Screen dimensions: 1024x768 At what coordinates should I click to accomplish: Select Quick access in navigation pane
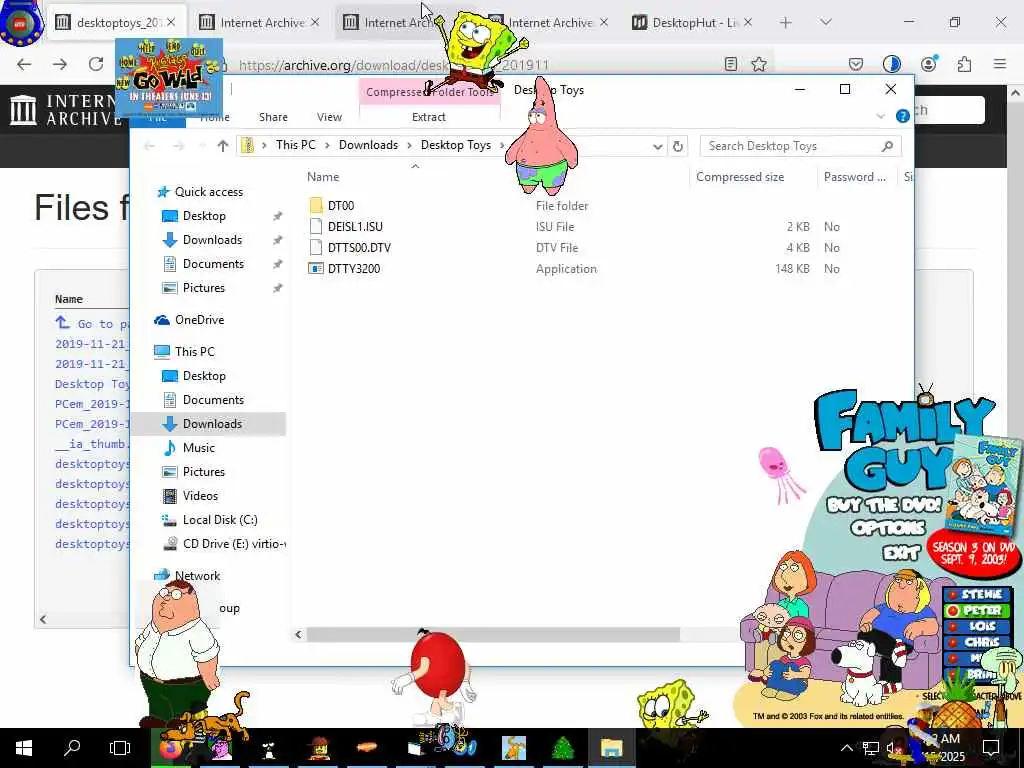pos(208,192)
